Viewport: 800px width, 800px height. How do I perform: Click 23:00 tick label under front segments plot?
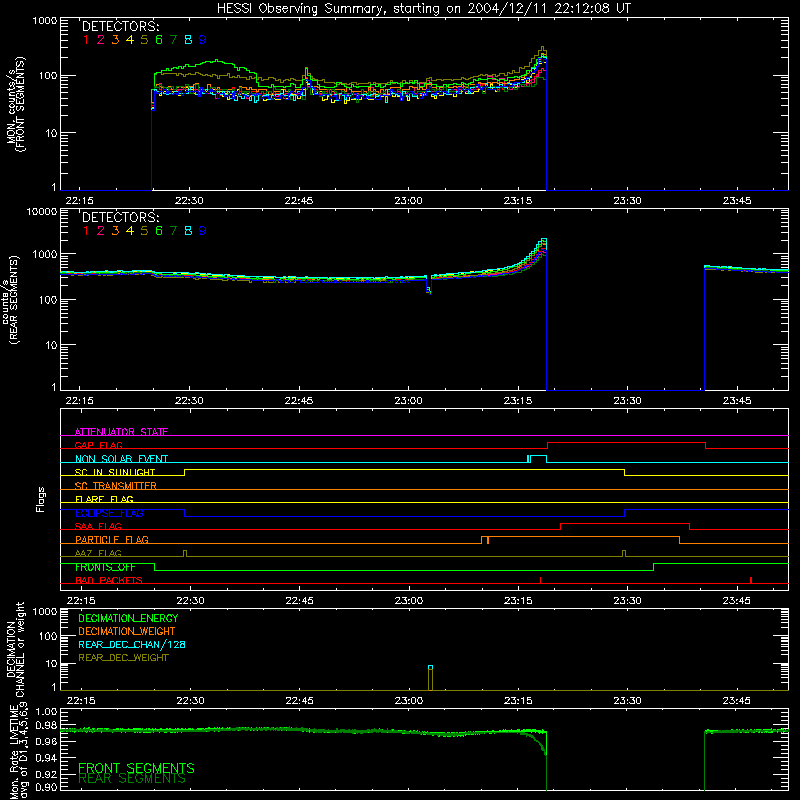tap(408, 201)
